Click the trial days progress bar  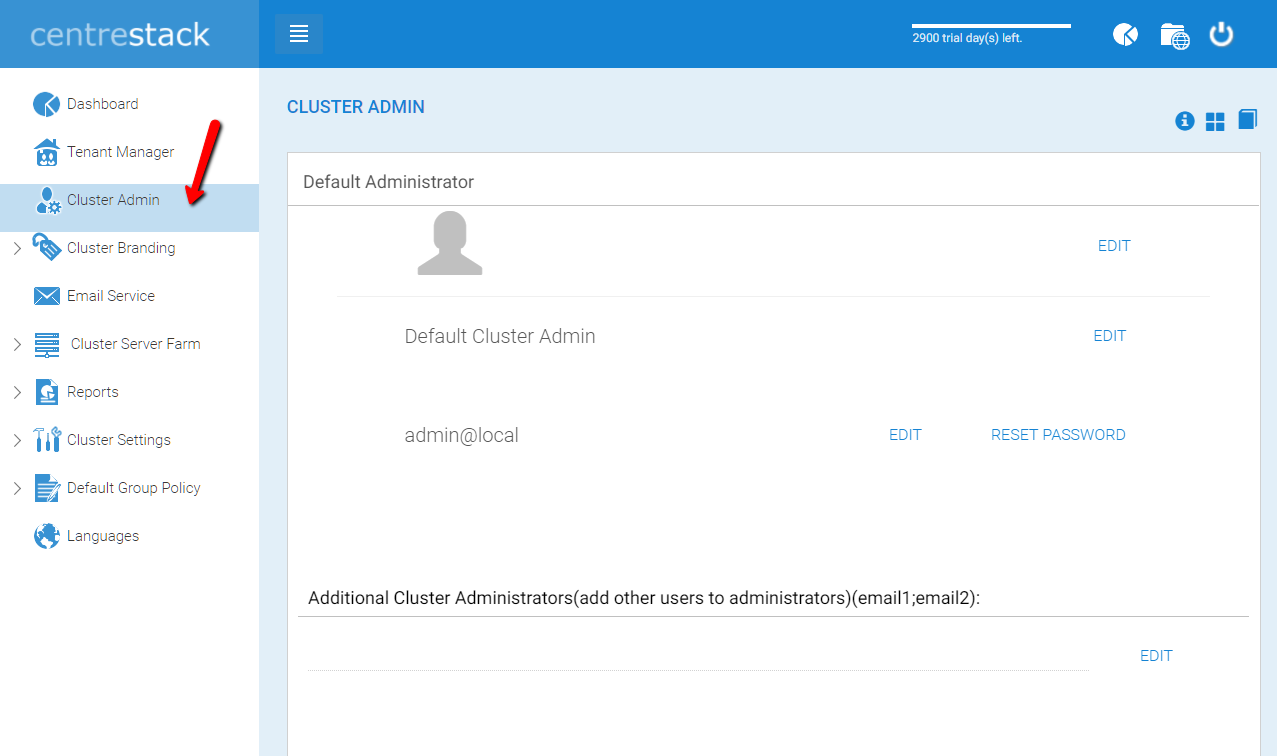point(991,26)
